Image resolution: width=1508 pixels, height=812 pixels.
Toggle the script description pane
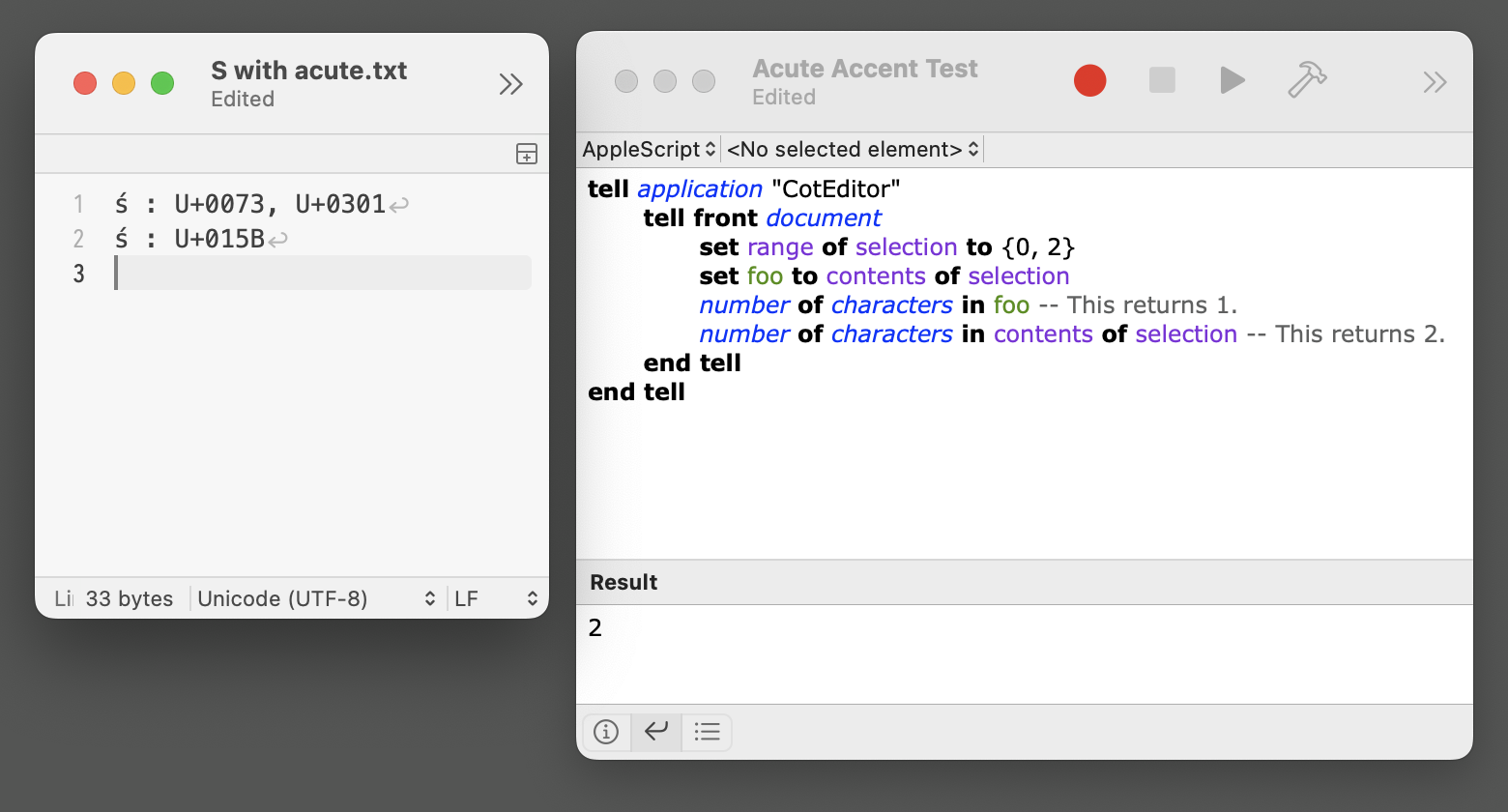coord(606,732)
